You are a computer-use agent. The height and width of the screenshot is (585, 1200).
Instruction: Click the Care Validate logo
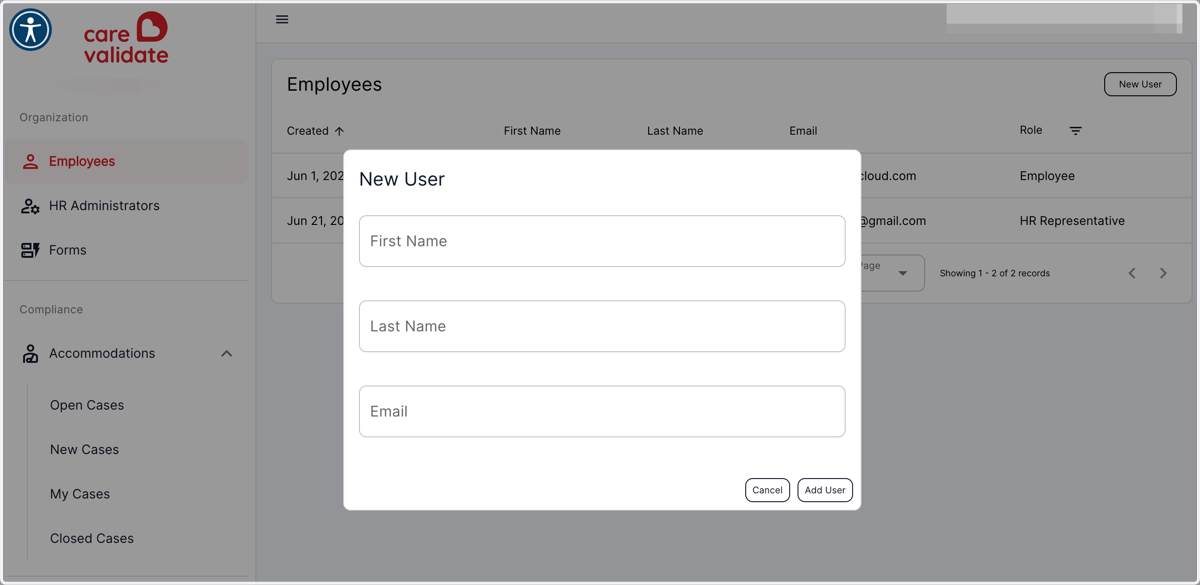click(126, 38)
